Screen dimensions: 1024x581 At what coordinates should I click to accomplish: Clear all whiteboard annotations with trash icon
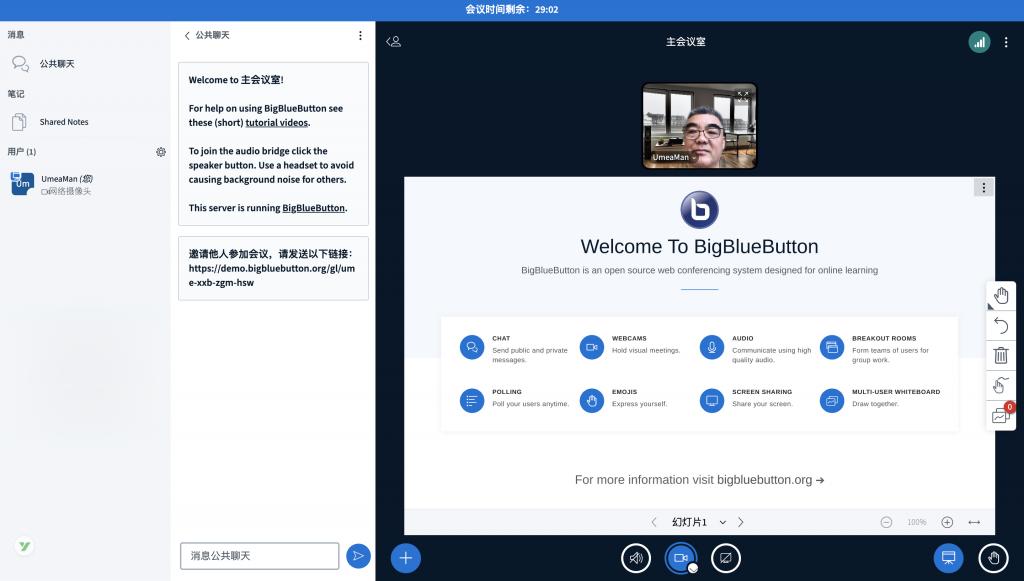tap(1000, 355)
